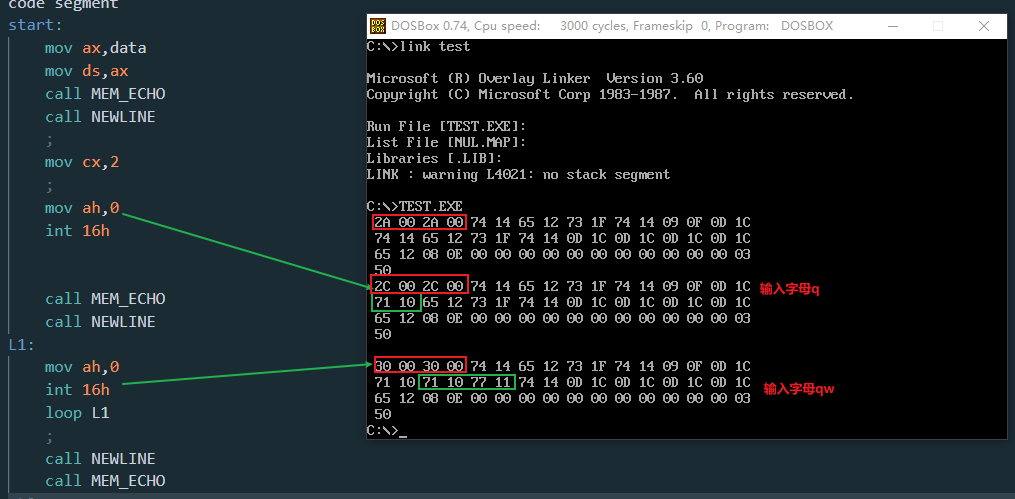Click the first 'call MEM_ECHO' after mov ds,ax
Screen dimensions: 1015x499
point(105,94)
